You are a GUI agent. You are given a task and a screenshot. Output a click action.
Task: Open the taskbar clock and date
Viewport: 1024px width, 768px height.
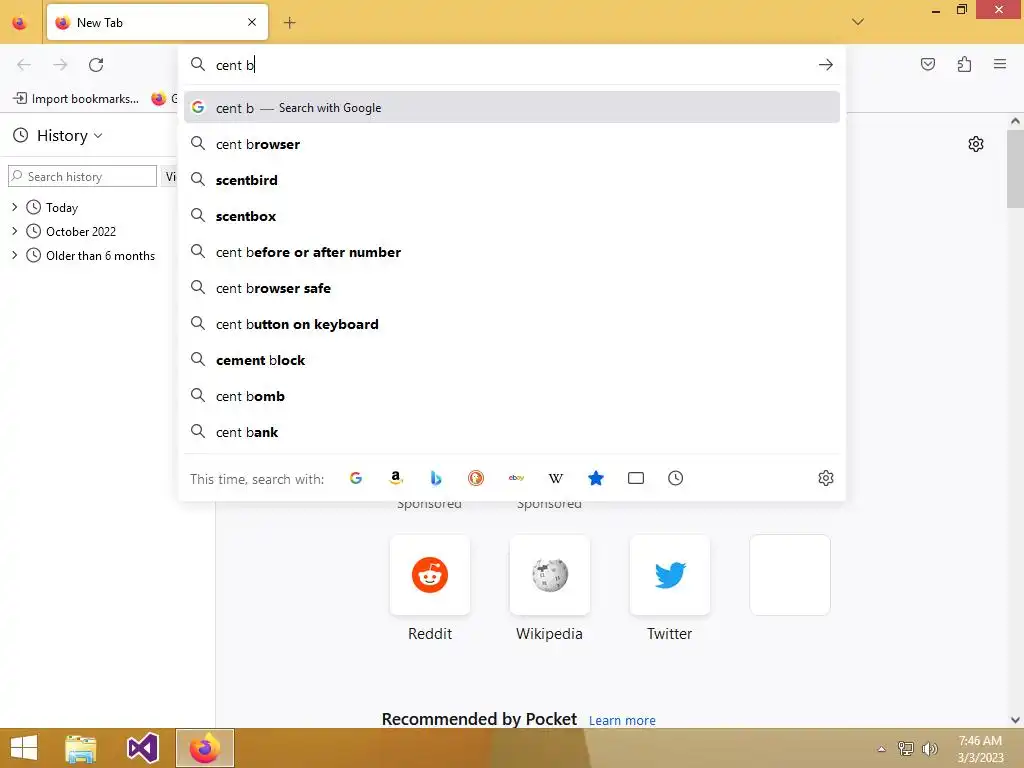pyautogui.click(x=980, y=749)
